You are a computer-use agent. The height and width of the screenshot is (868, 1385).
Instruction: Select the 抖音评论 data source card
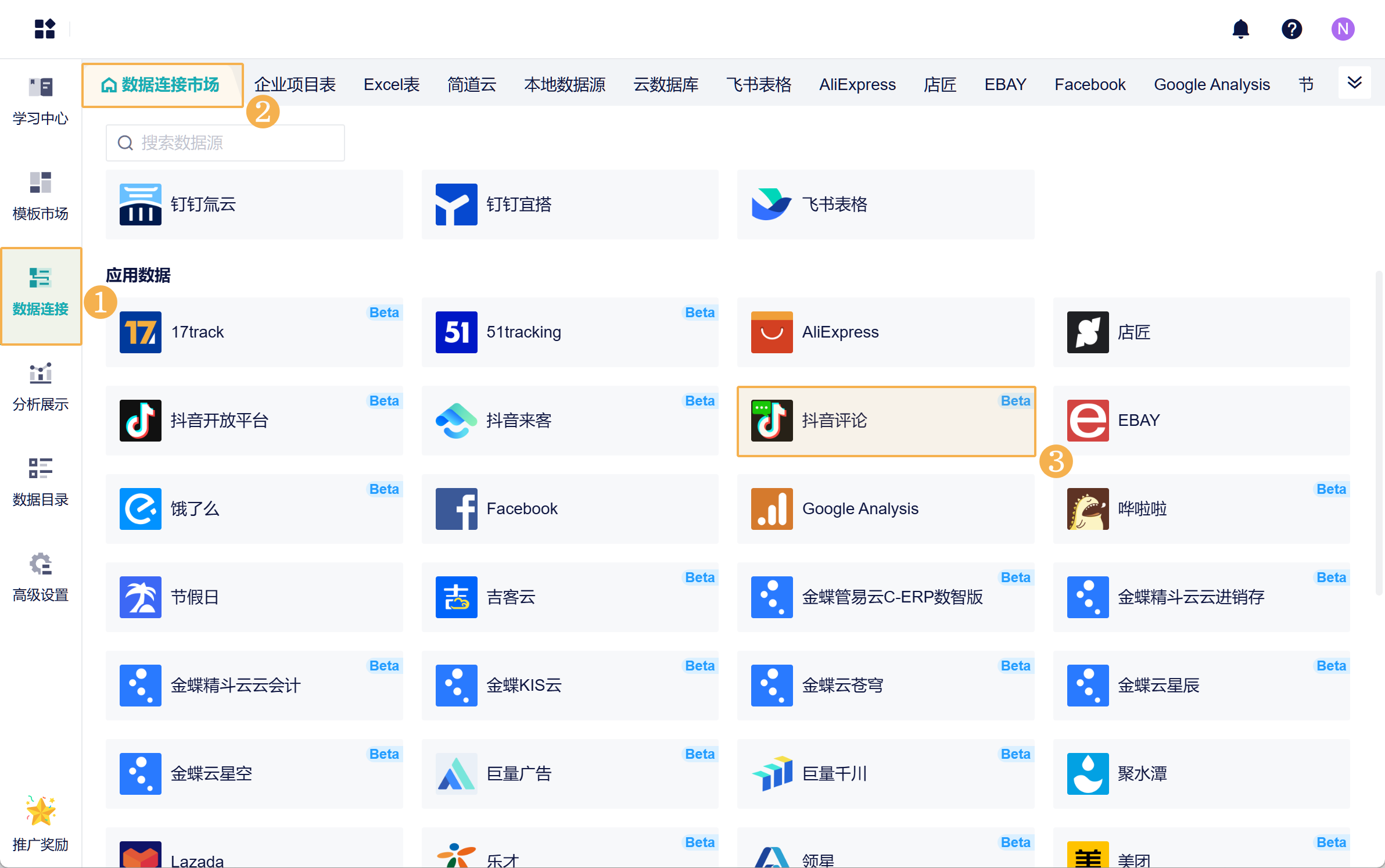(885, 421)
